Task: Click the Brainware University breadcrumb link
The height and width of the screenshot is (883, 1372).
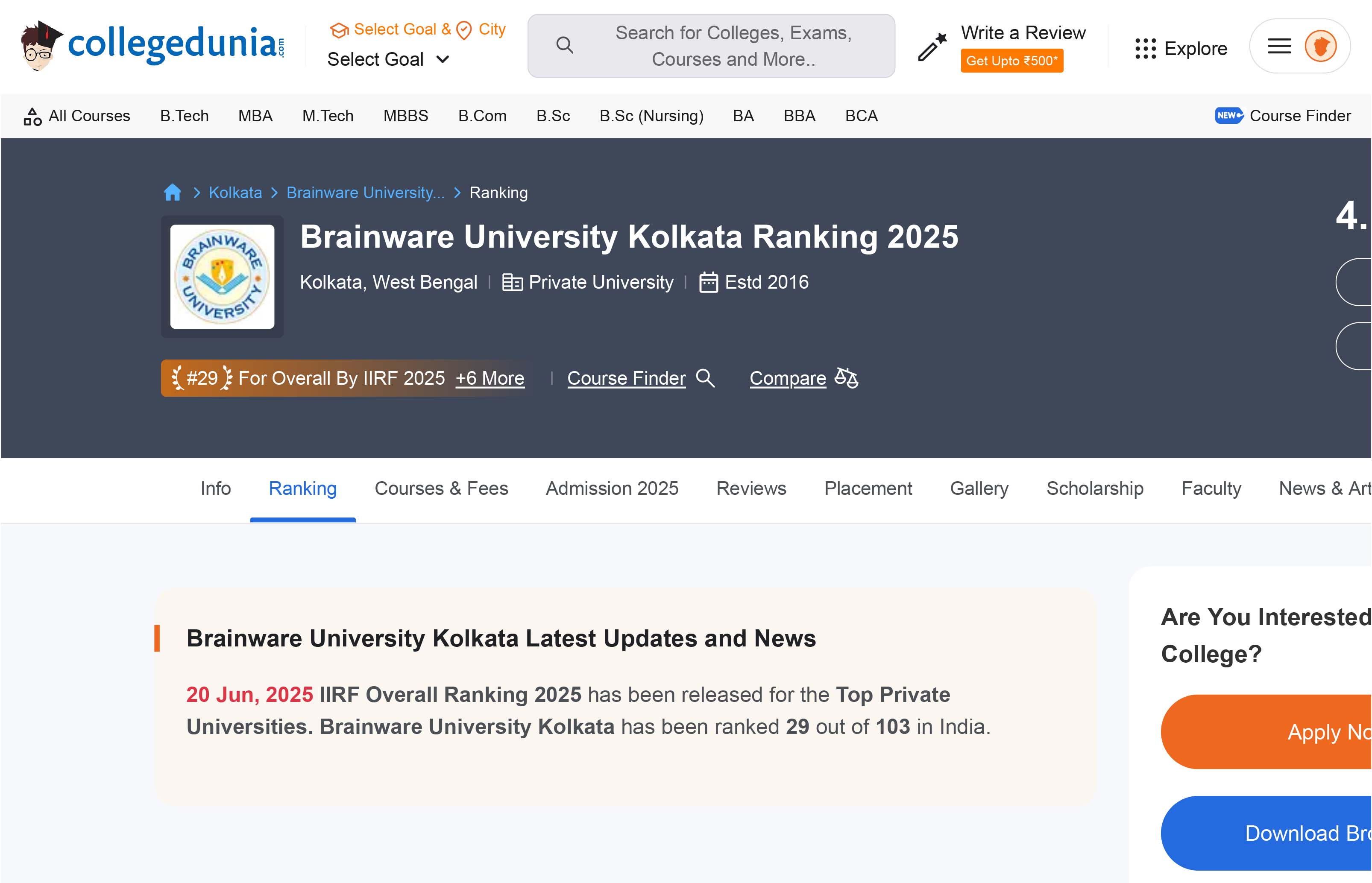Action: [365, 193]
